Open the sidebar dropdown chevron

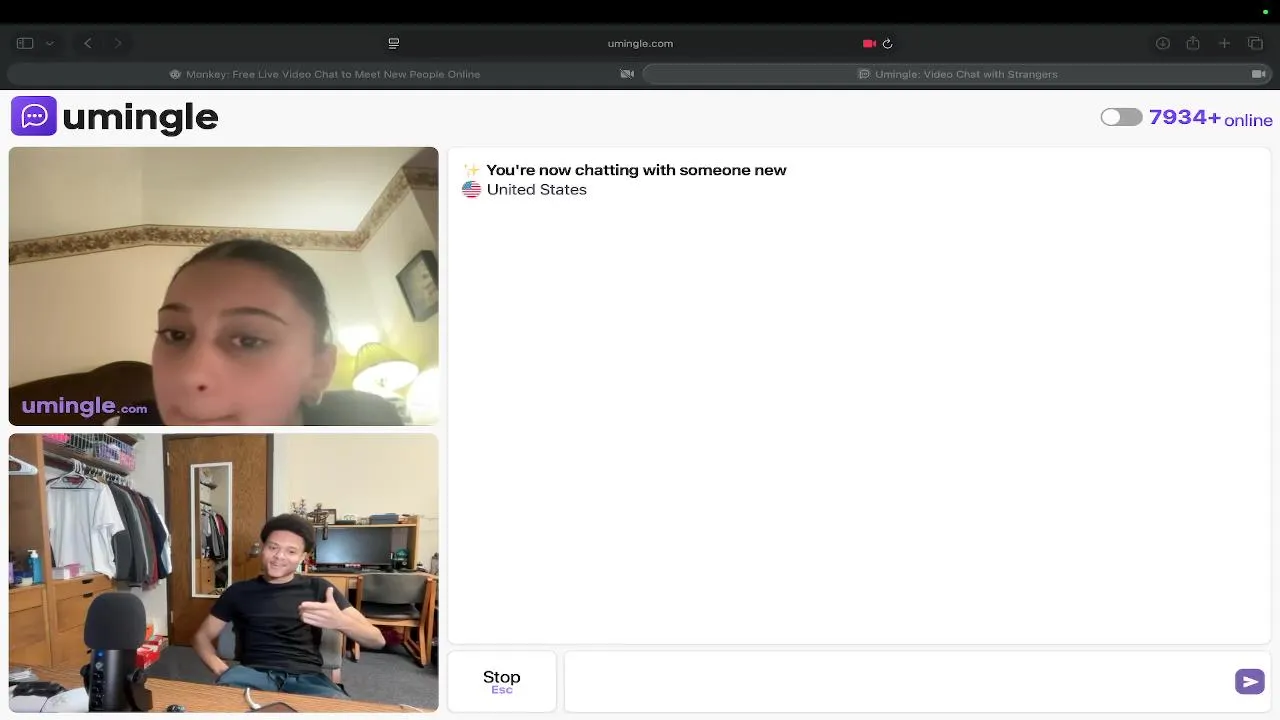click(x=49, y=43)
